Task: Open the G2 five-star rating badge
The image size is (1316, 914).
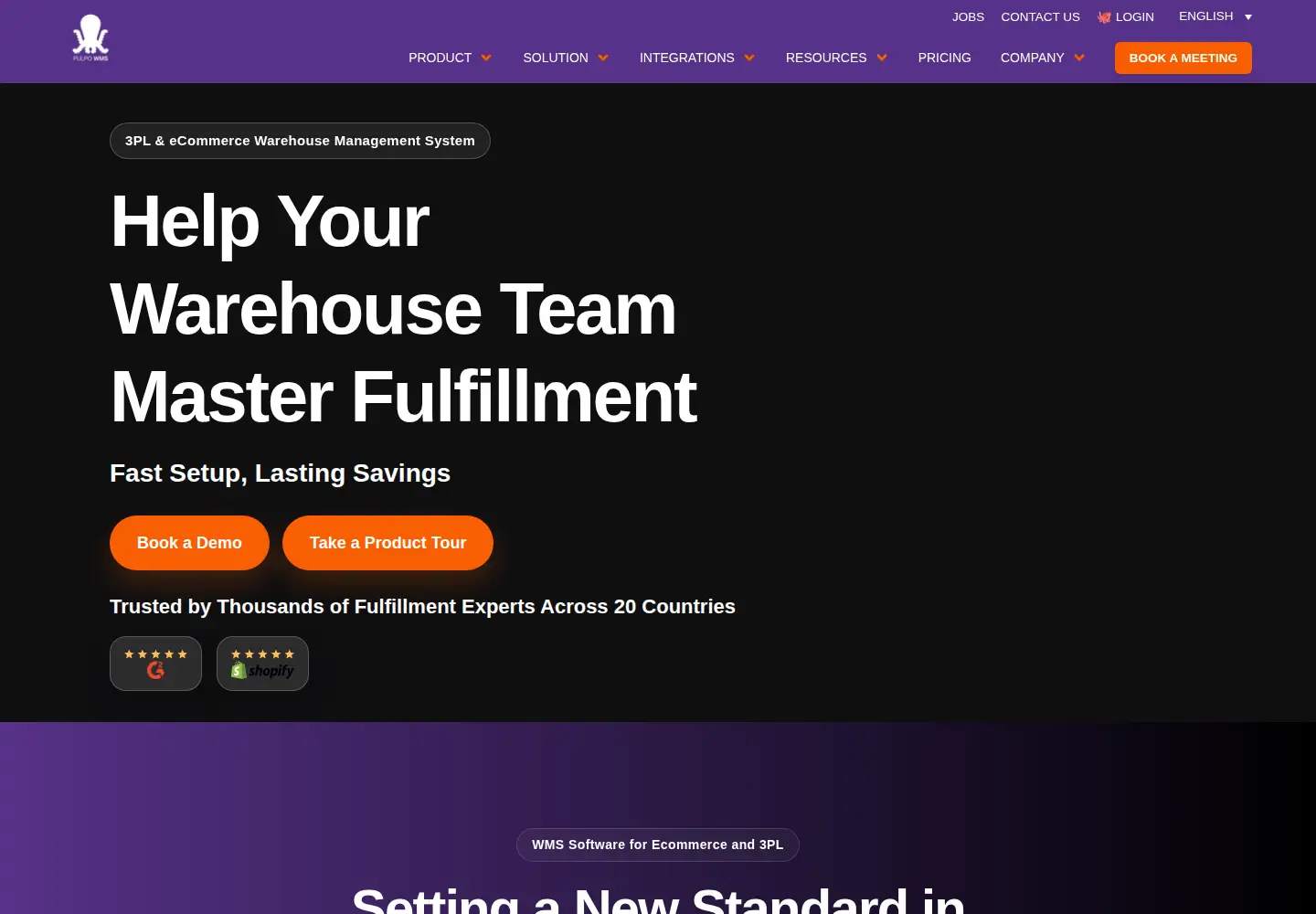Action: pos(155,664)
